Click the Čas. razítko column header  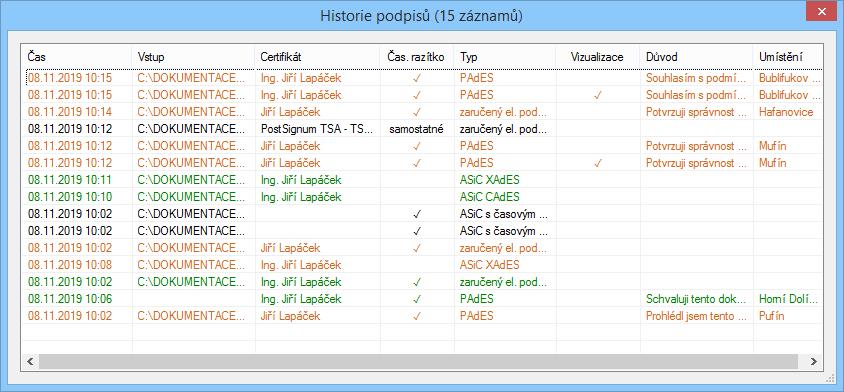click(x=417, y=57)
